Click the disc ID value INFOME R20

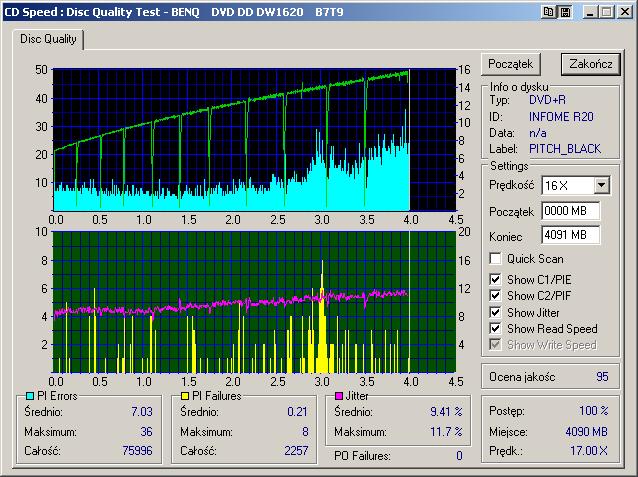561,117
